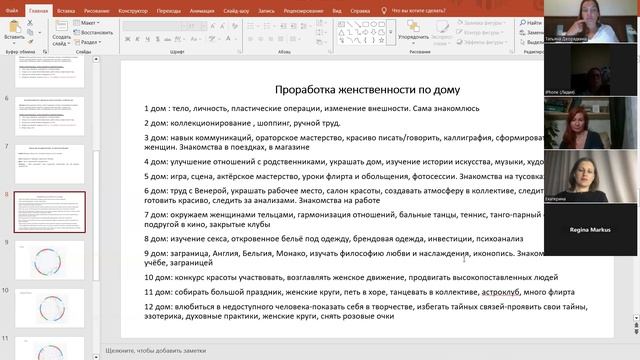The width and height of the screenshot is (640, 360).
Task: Toggle italic К formatting
Action: coord(138,39)
